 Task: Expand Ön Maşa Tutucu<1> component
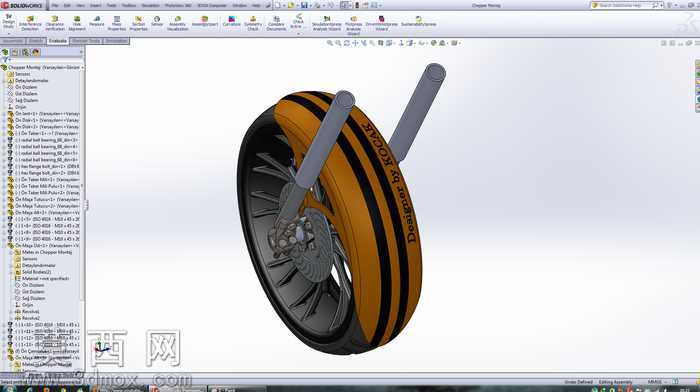coord(4,200)
